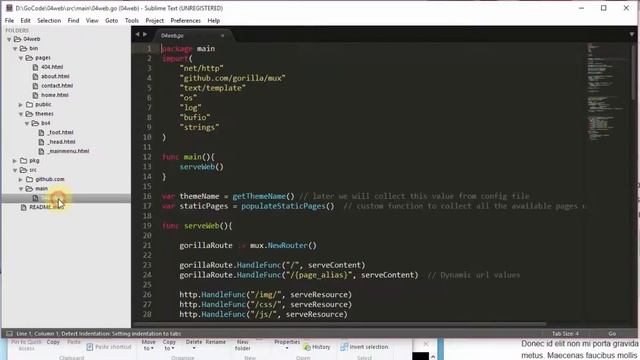Screen dimensions: 640x360
Task: Collapse the main folder in sidebar
Action: pyautogui.click(x=21, y=189)
